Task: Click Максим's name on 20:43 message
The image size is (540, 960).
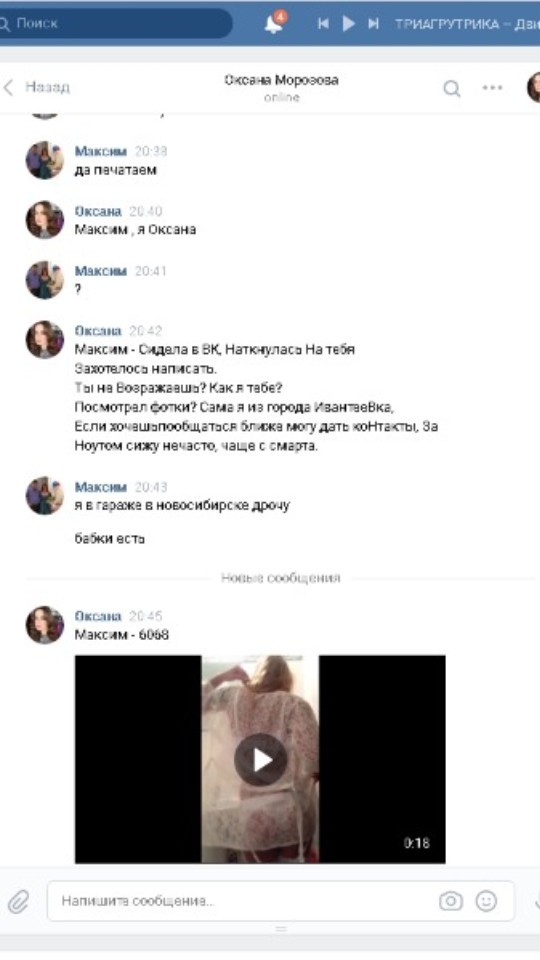Action: [x=100, y=487]
